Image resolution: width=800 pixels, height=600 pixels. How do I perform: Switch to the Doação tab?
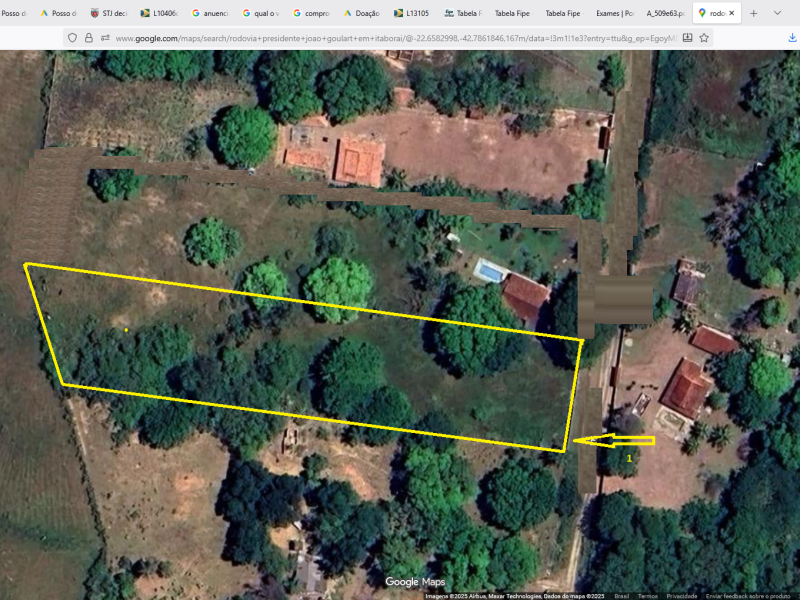coord(361,13)
